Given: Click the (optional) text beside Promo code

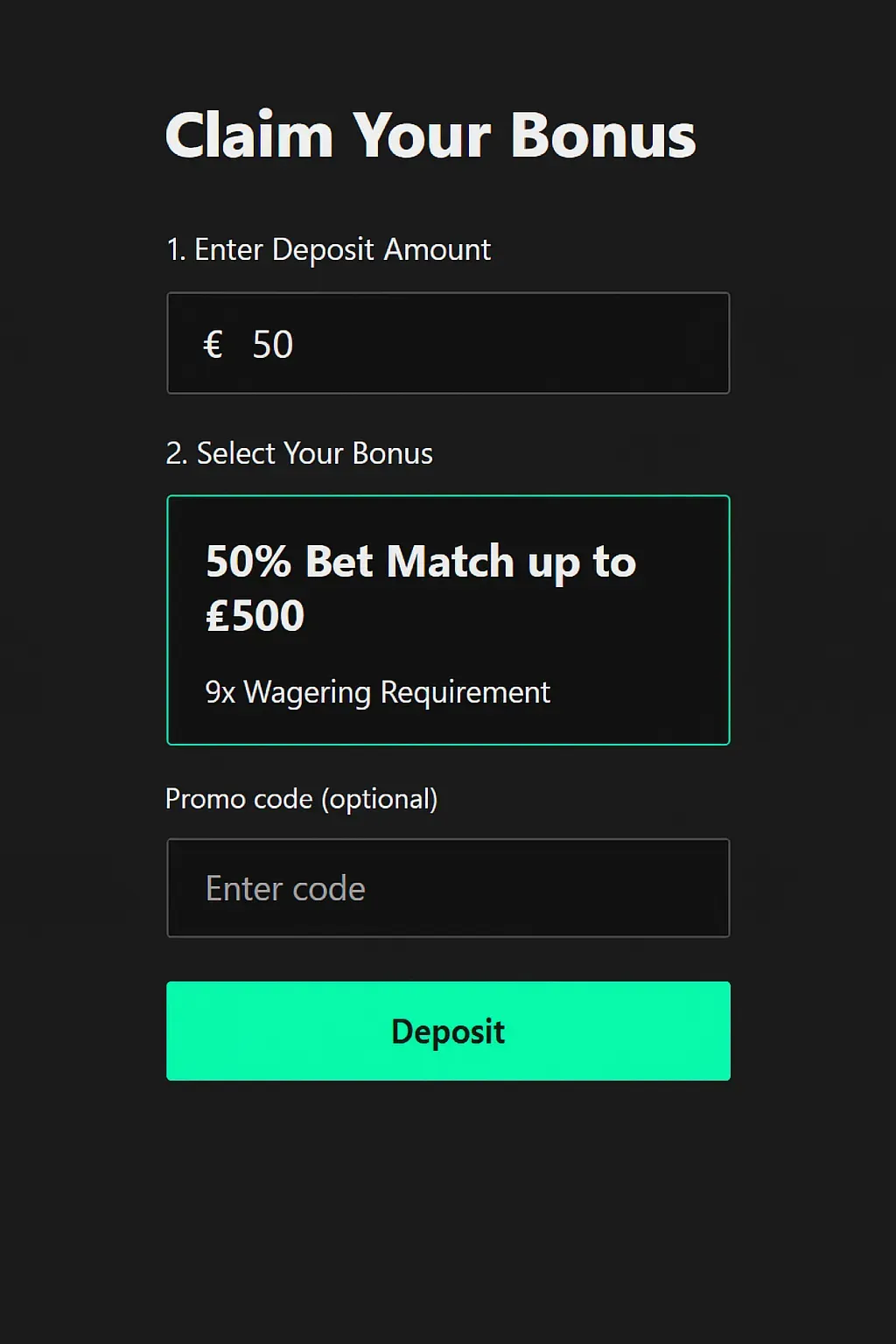Looking at the screenshot, I should point(379,799).
